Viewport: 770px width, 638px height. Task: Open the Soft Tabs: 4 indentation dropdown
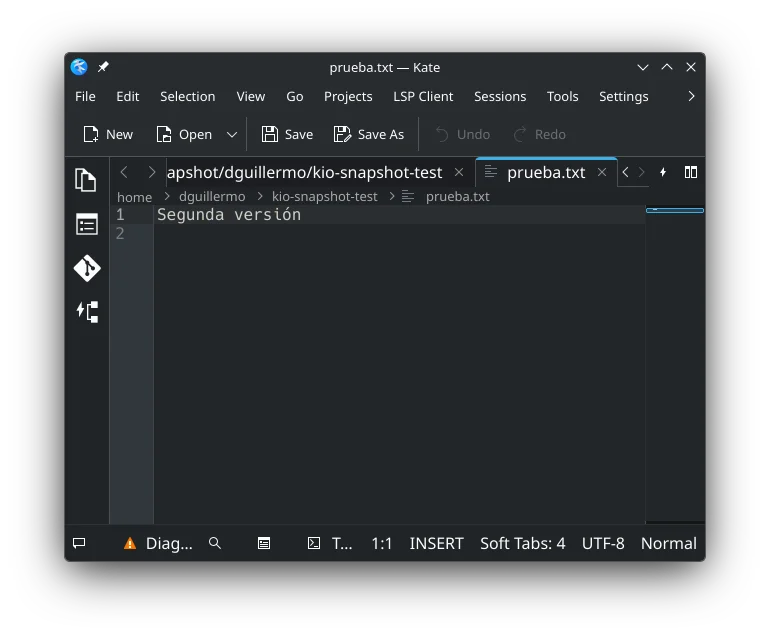(522, 543)
